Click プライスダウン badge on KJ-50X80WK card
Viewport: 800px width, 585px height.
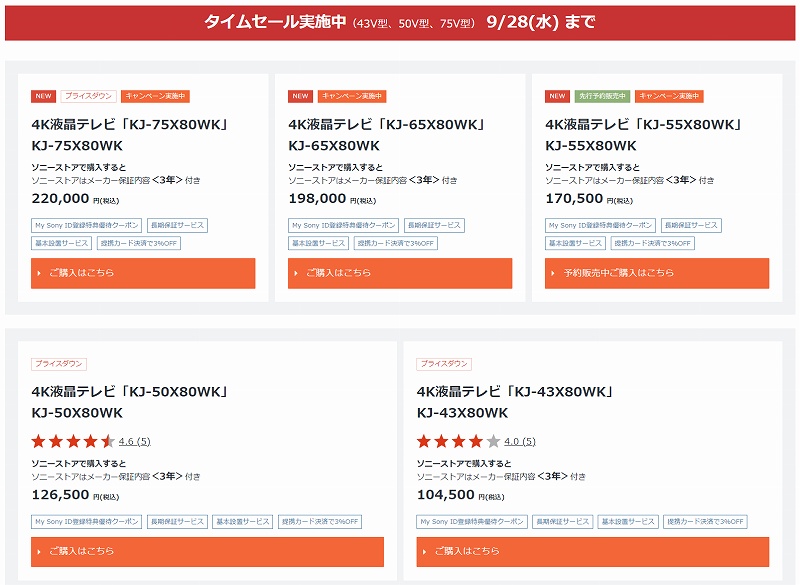pos(59,364)
